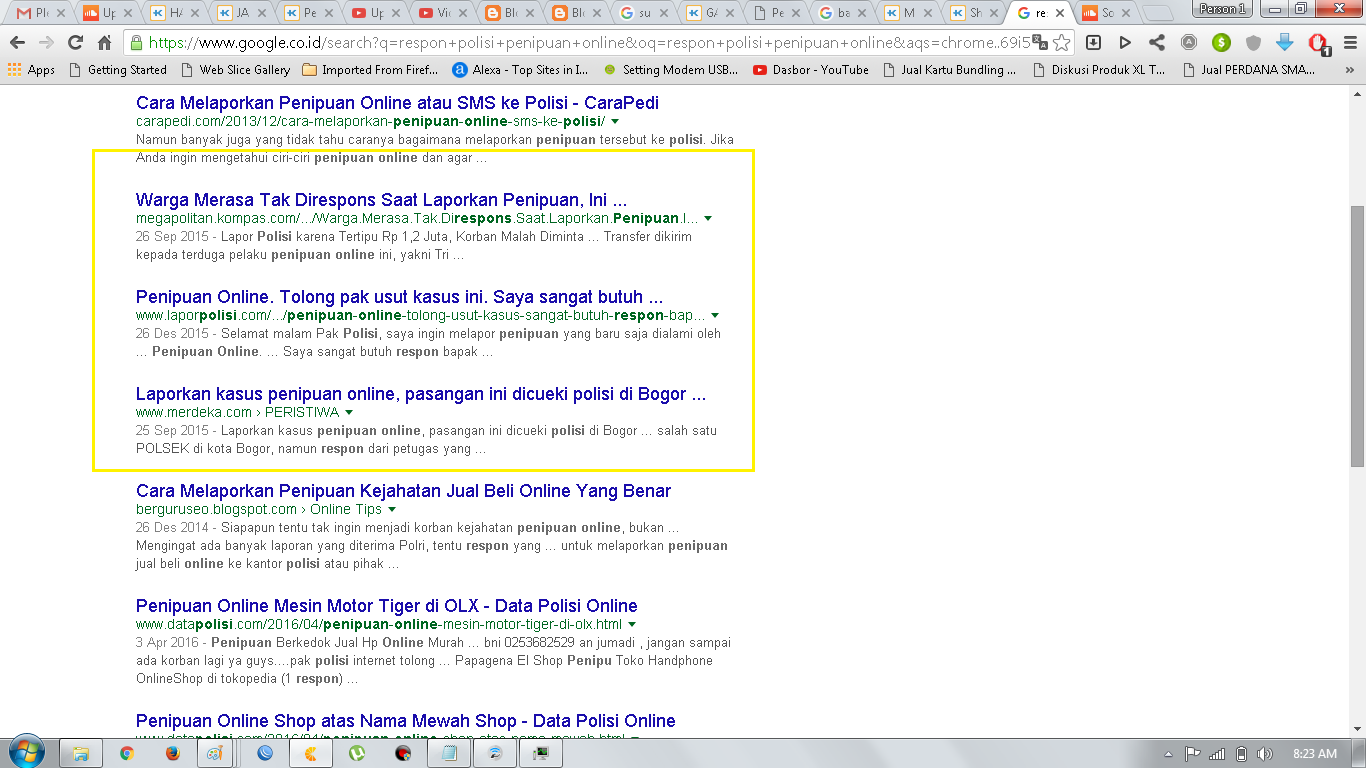Switch to the Gmail tab
The width and height of the screenshot is (1366, 768).
point(38,13)
